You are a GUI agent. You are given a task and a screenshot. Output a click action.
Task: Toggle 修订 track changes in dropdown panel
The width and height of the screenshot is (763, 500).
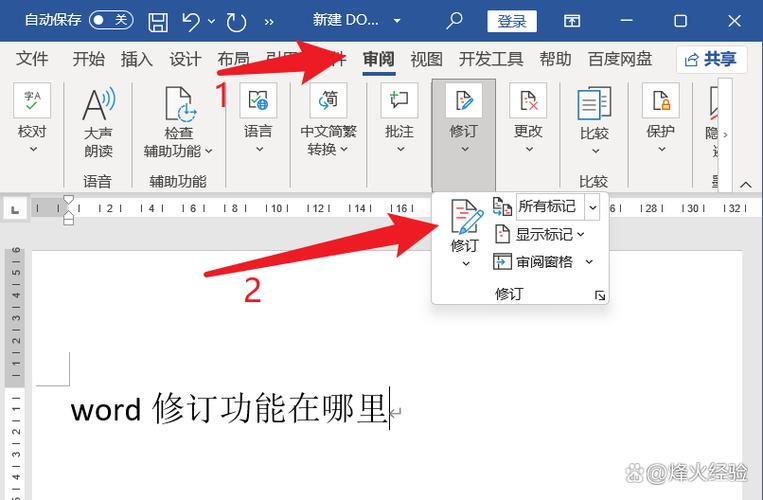466,218
